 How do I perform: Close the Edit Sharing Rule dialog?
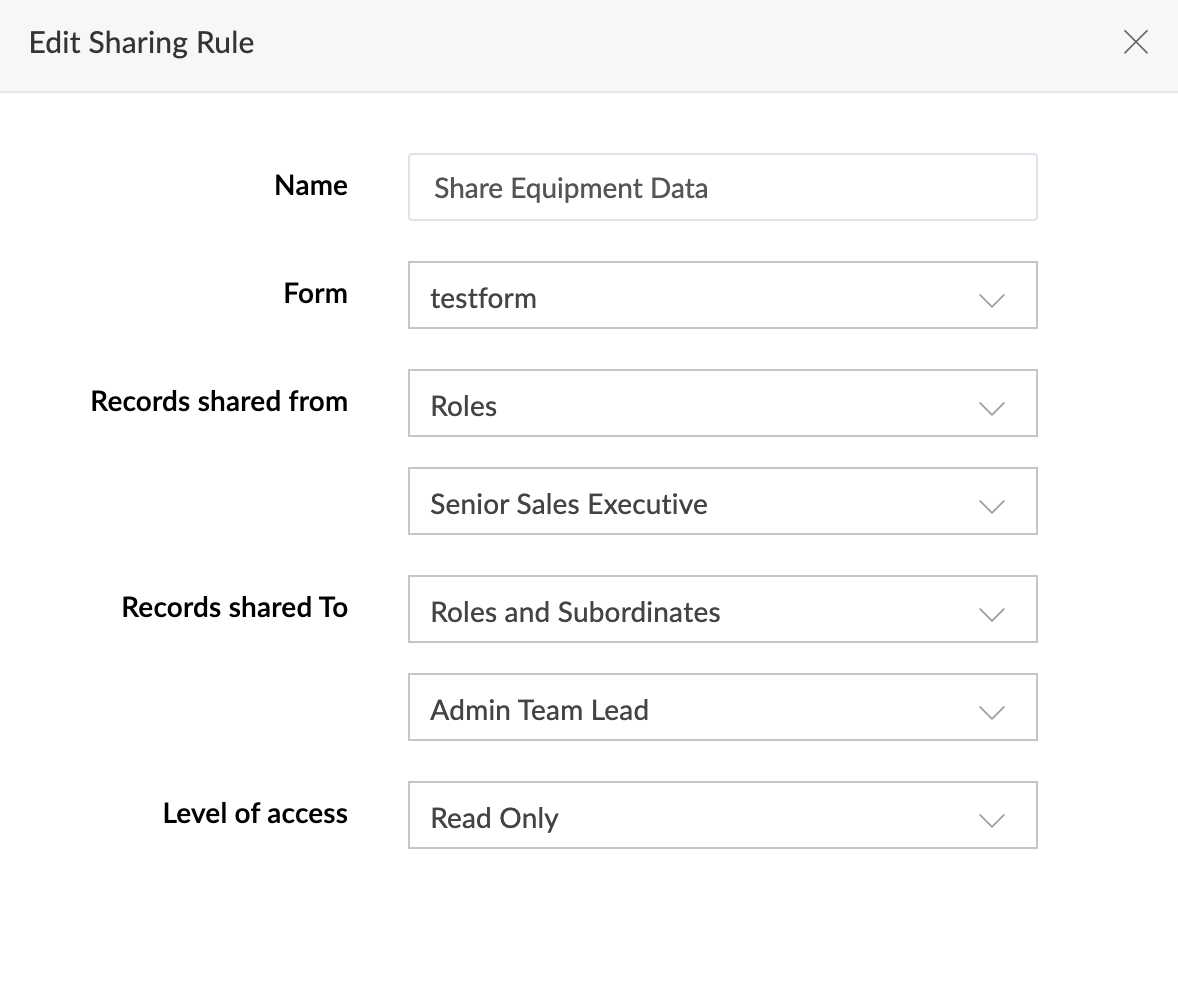(x=1135, y=42)
